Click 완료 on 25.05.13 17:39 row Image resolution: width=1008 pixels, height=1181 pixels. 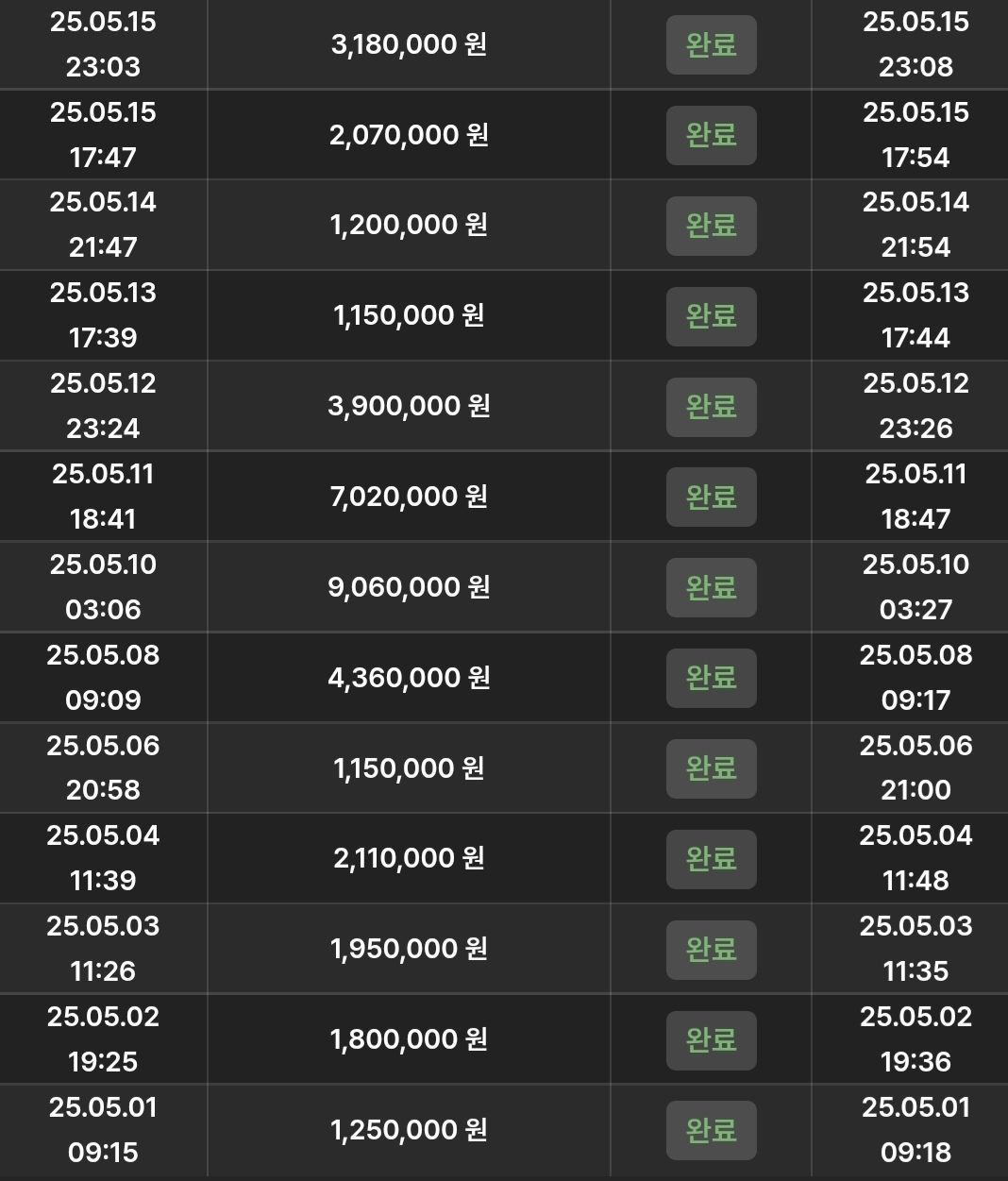click(711, 316)
